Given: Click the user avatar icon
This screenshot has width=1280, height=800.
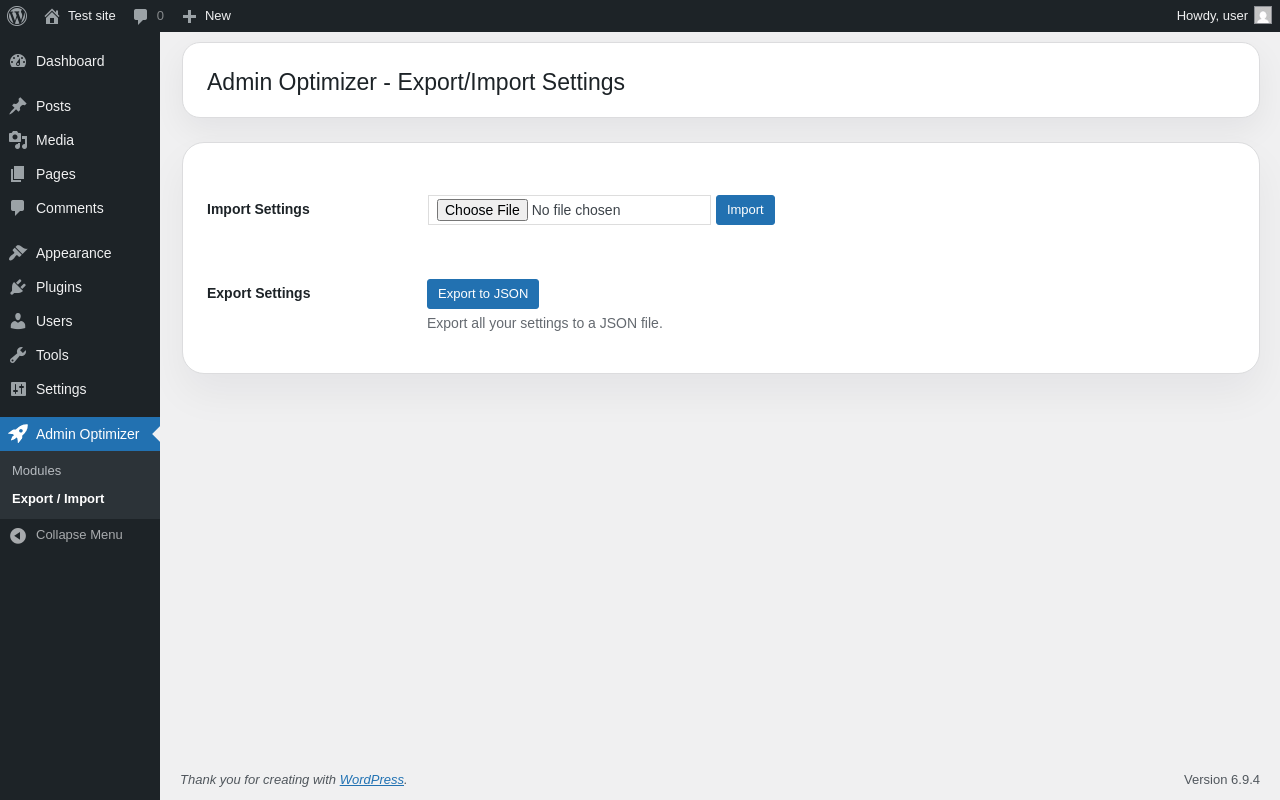Looking at the screenshot, I should coord(1263,15).
